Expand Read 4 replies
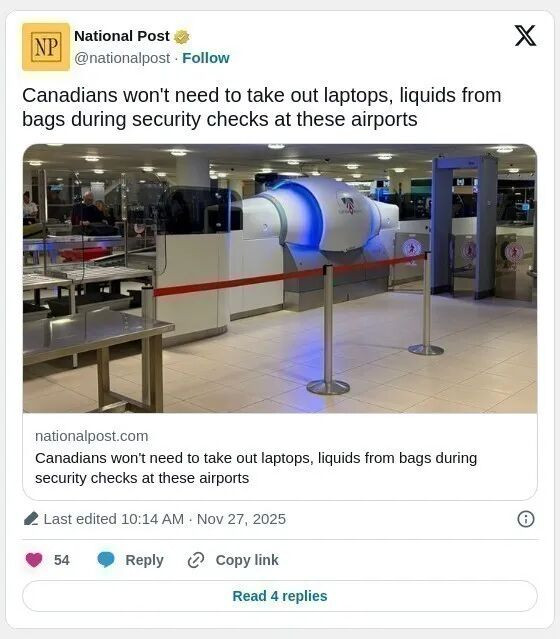The height and width of the screenshot is (639, 560). 280,596
